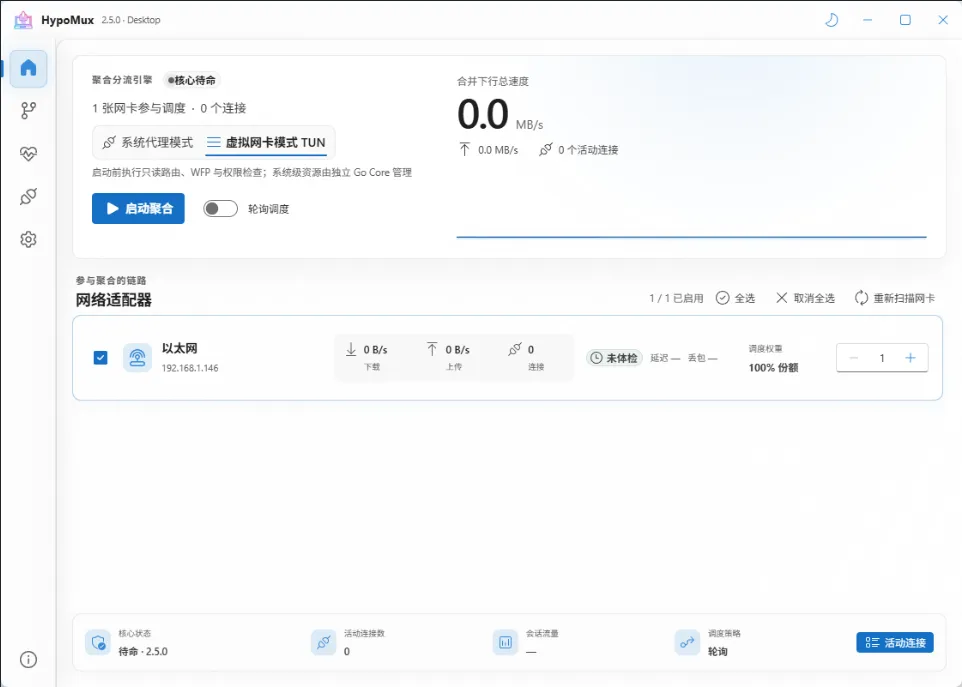Screen dimensions: 962x687
Task: Click the 0 个活动连接 indicator
Action: (579, 150)
